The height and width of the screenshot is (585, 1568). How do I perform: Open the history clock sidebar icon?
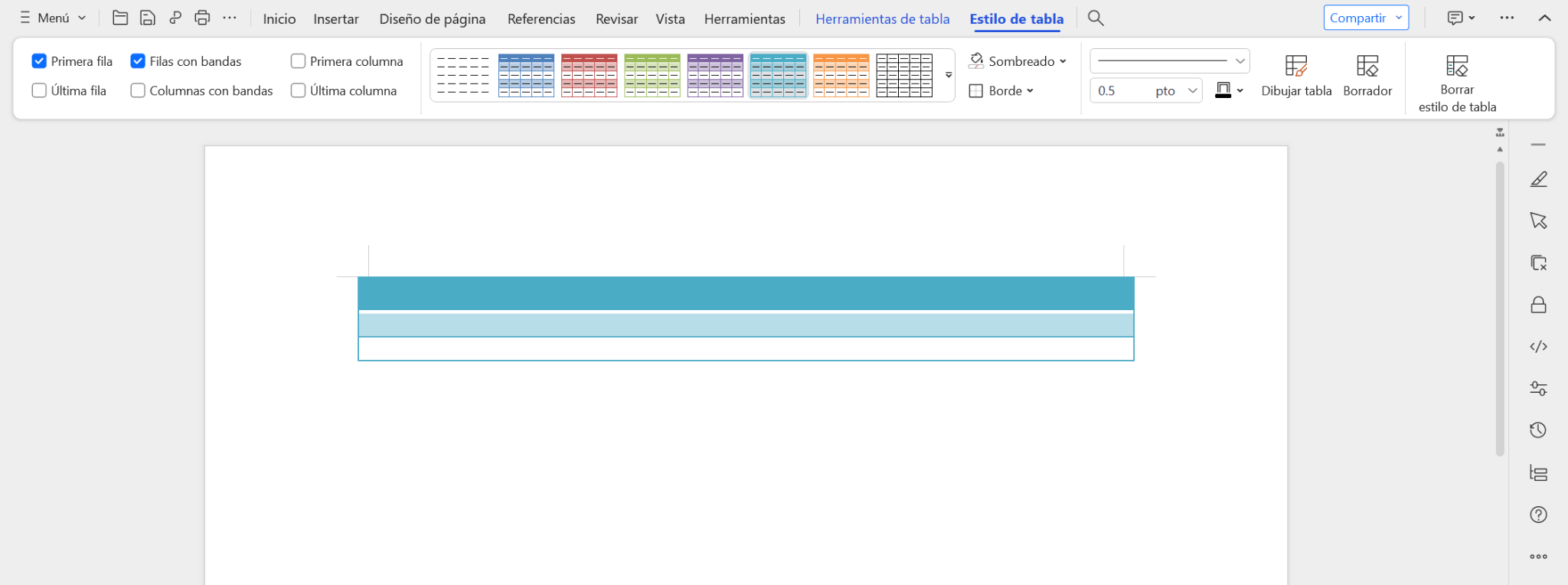pos(1539,430)
